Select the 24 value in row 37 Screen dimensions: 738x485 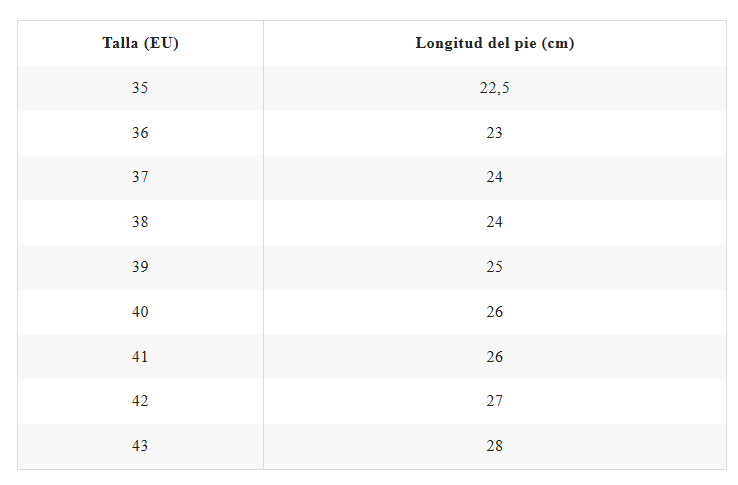point(495,177)
